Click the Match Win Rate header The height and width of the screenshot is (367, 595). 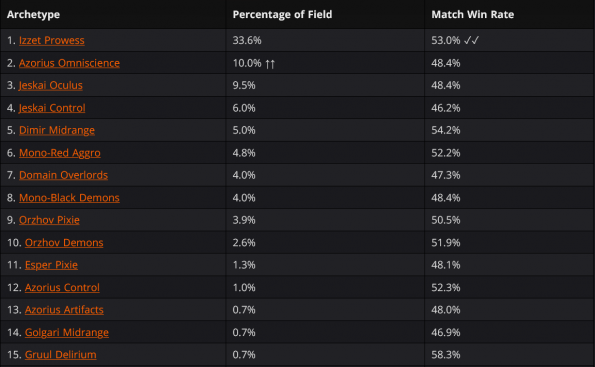473,14
